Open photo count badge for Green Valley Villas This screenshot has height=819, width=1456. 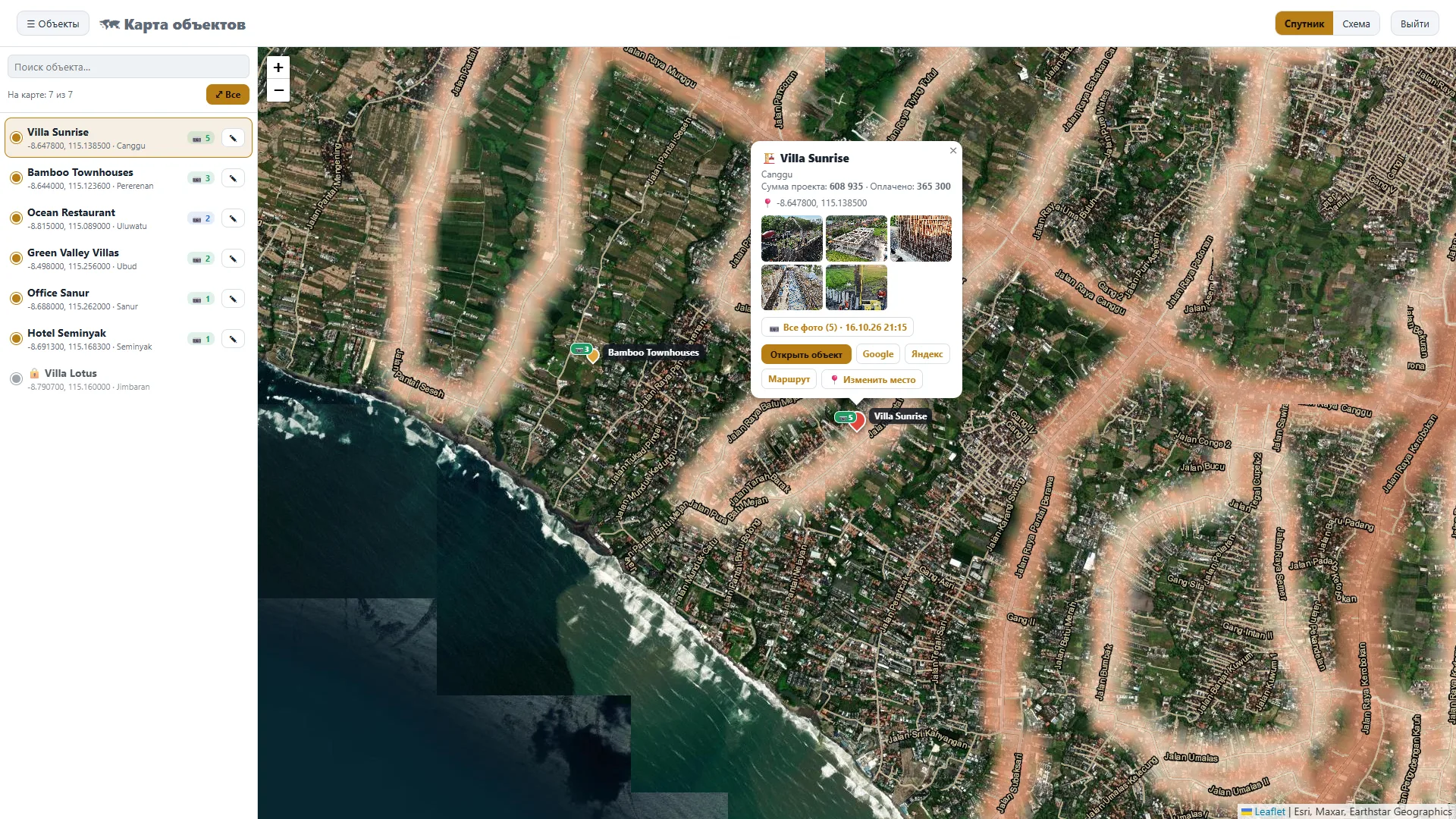point(201,259)
